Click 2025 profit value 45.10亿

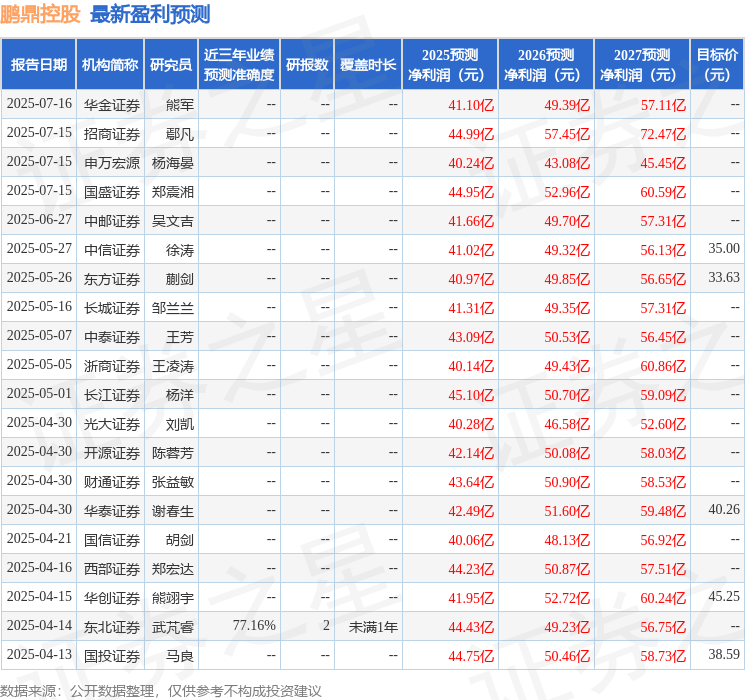[x=471, y=395]
